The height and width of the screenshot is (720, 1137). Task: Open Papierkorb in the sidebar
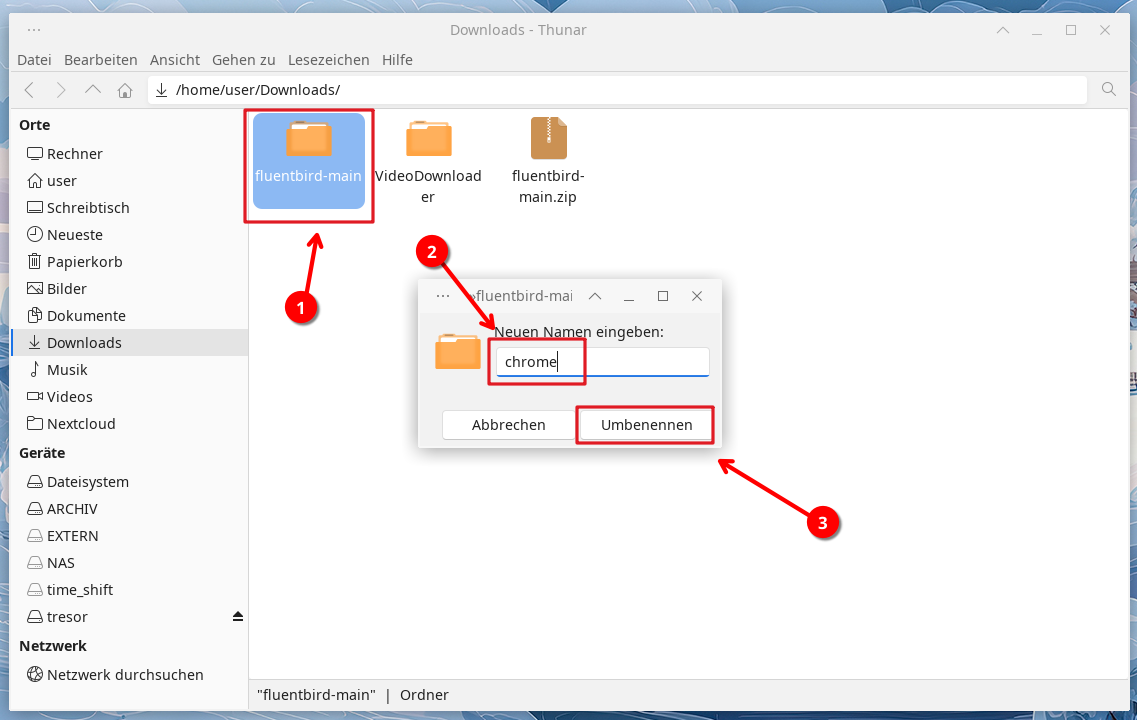pyautogui.click(x=84, y=262)
